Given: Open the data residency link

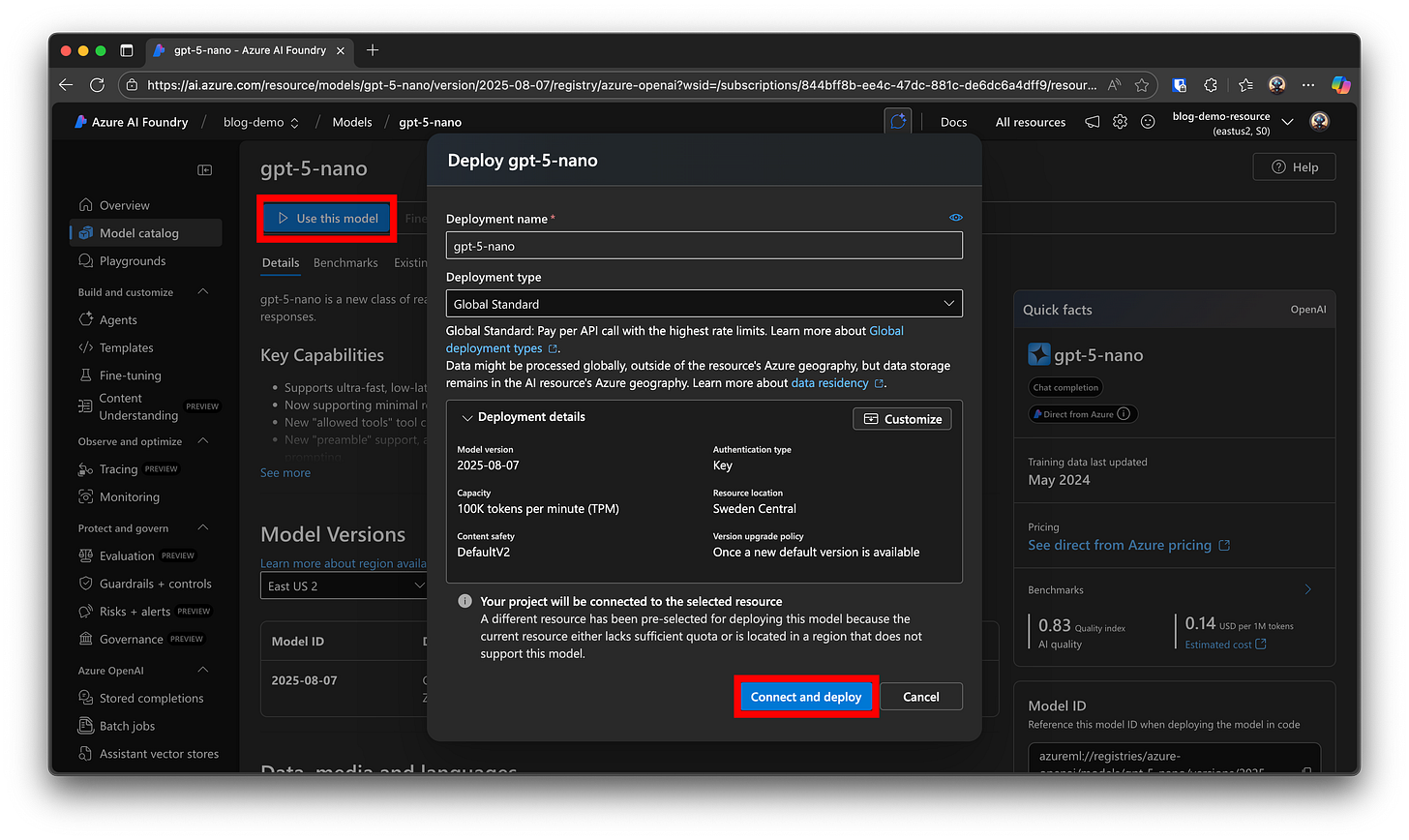Looking at the screenshot, I should click(x=837, y=383).
